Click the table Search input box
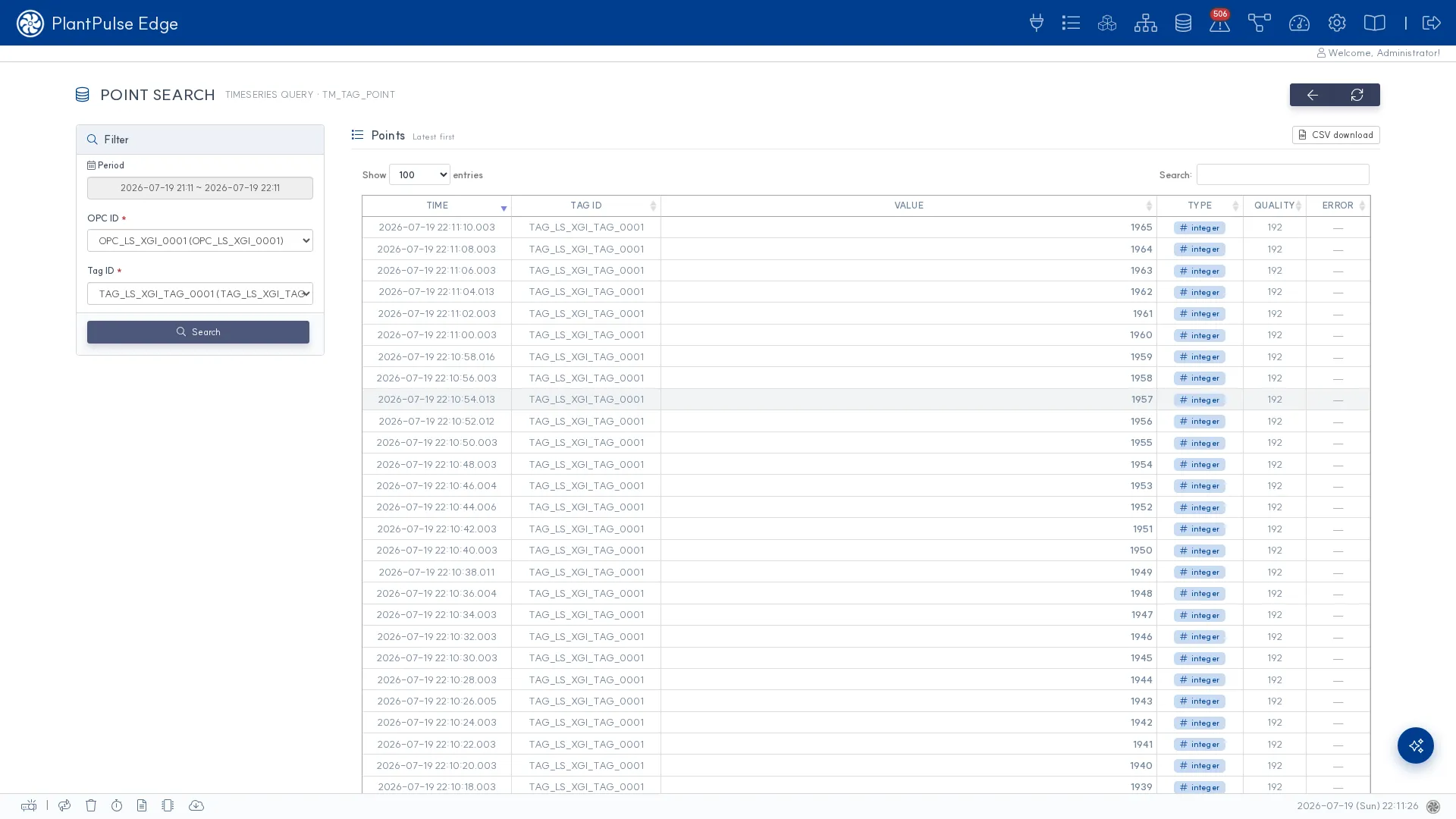The height and width of the screenshot is (819, 1456). (x=1282, y=174)
